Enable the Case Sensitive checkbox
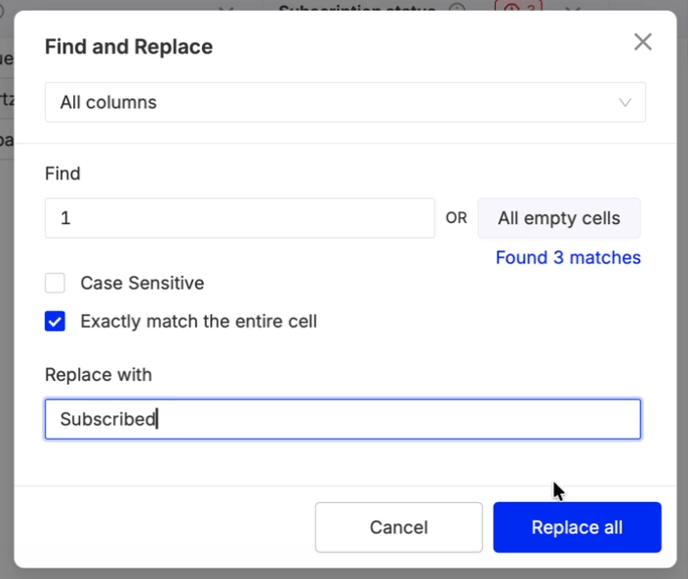This screenshot has height=579, width=688. coord(55,283)
